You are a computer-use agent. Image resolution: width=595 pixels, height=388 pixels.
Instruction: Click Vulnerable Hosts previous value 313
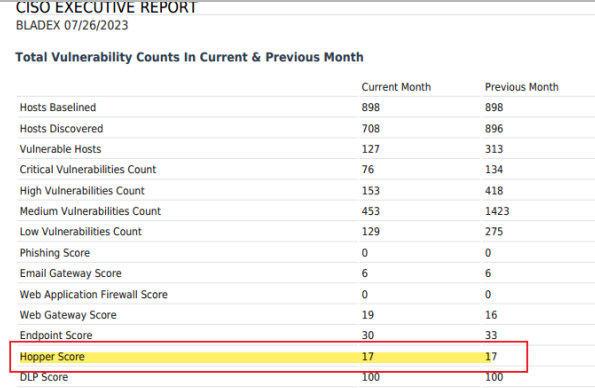[x=494, y=149]
